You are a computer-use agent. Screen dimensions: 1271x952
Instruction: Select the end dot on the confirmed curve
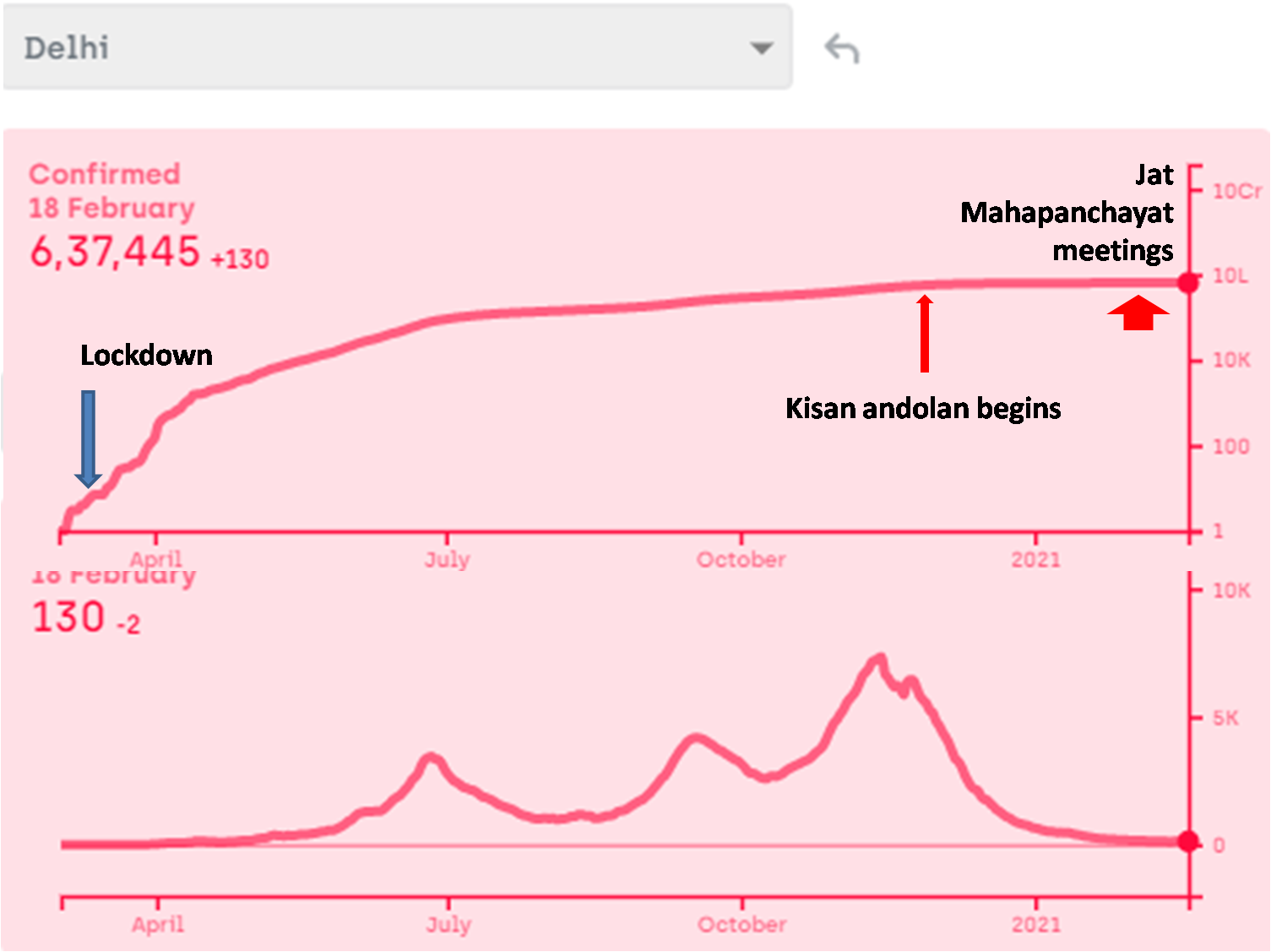[1188, 283]
